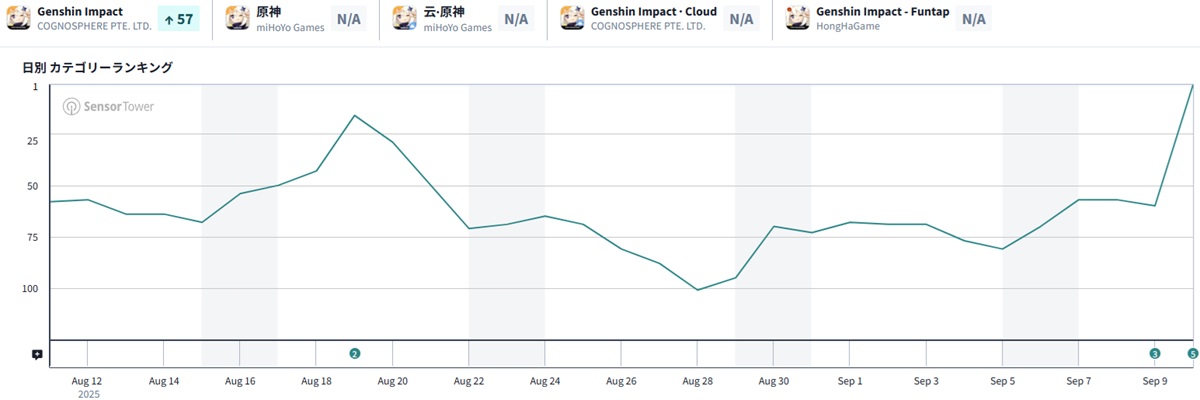Click the add-comment icon beside the timeline

click(37, 354)
